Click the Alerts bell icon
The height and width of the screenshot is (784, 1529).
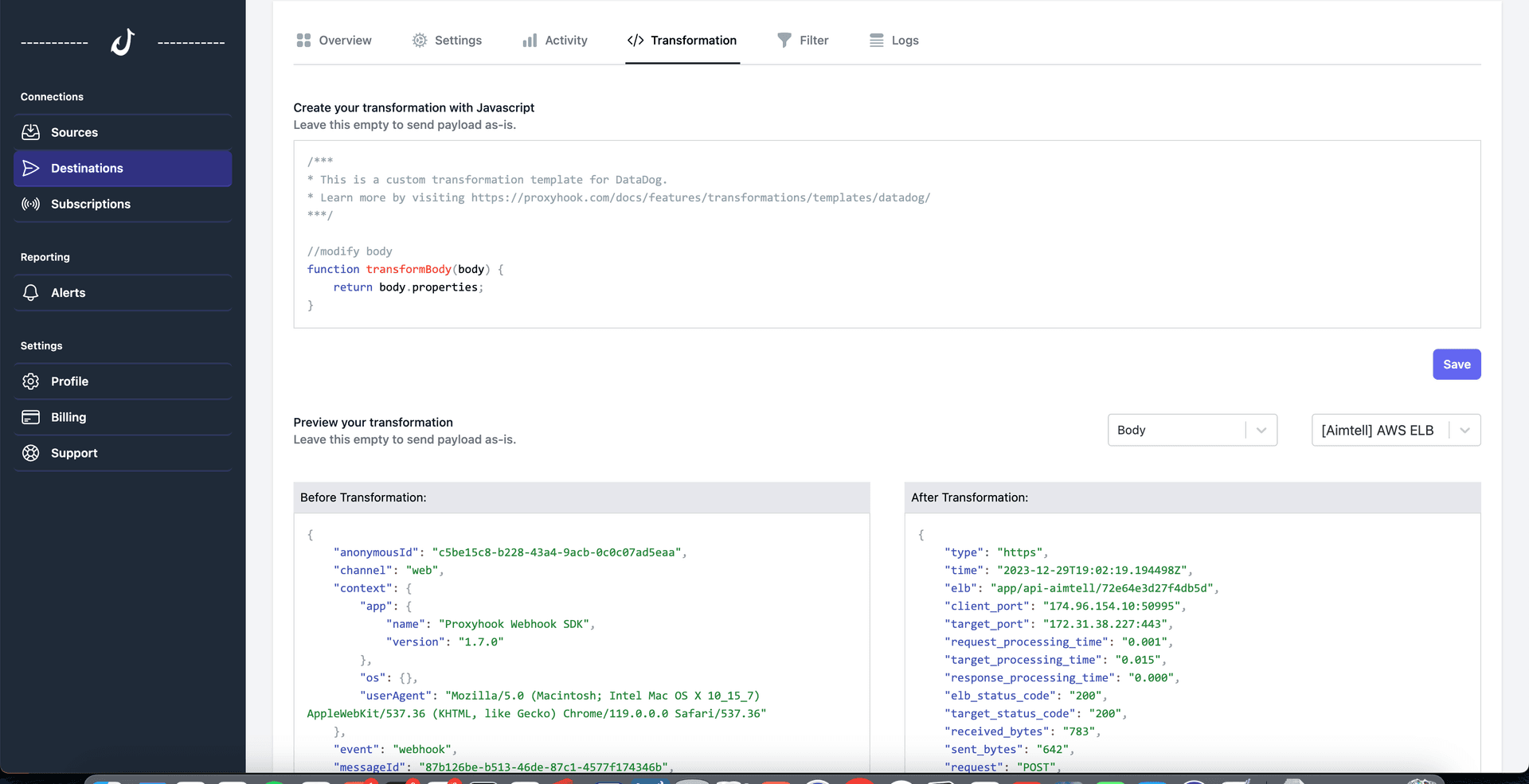31,293
